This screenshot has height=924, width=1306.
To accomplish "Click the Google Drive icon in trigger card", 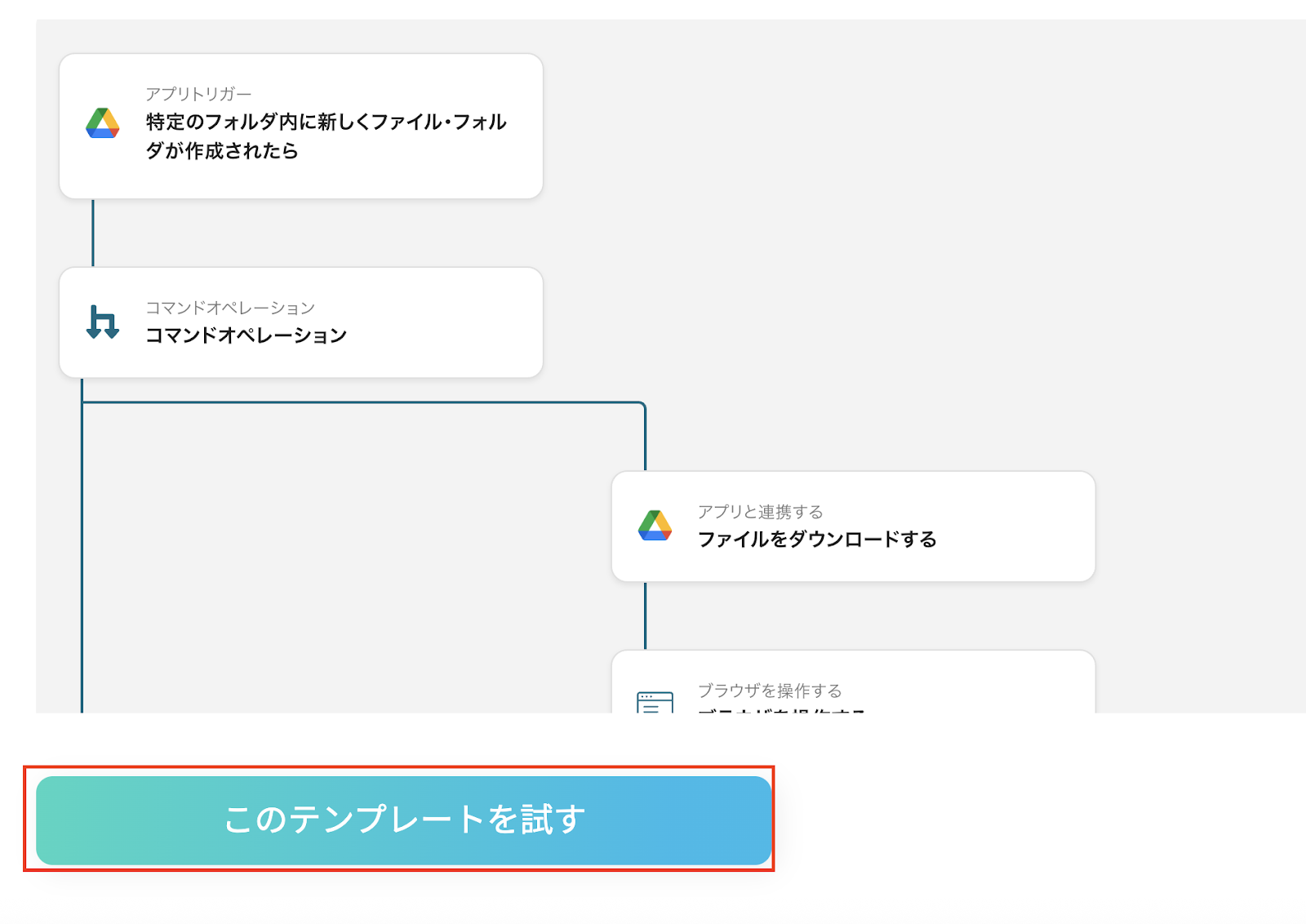I will click(x=103, y=123).
